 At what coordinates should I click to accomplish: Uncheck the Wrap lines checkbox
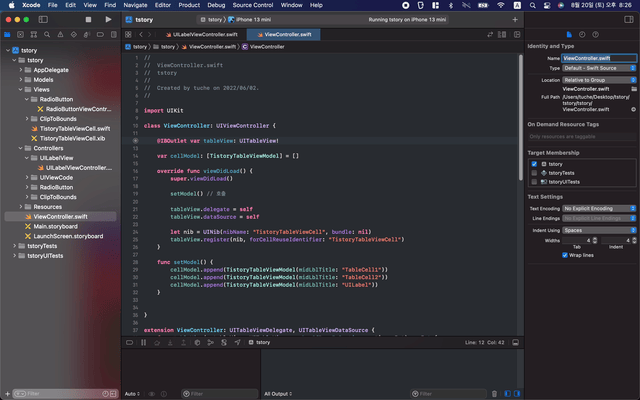point(565,256)
